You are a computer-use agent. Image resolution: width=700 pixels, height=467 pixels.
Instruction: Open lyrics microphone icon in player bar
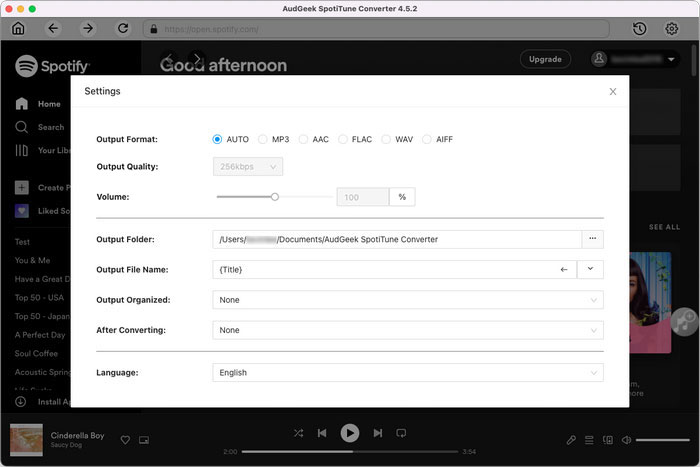click(571, 440)
